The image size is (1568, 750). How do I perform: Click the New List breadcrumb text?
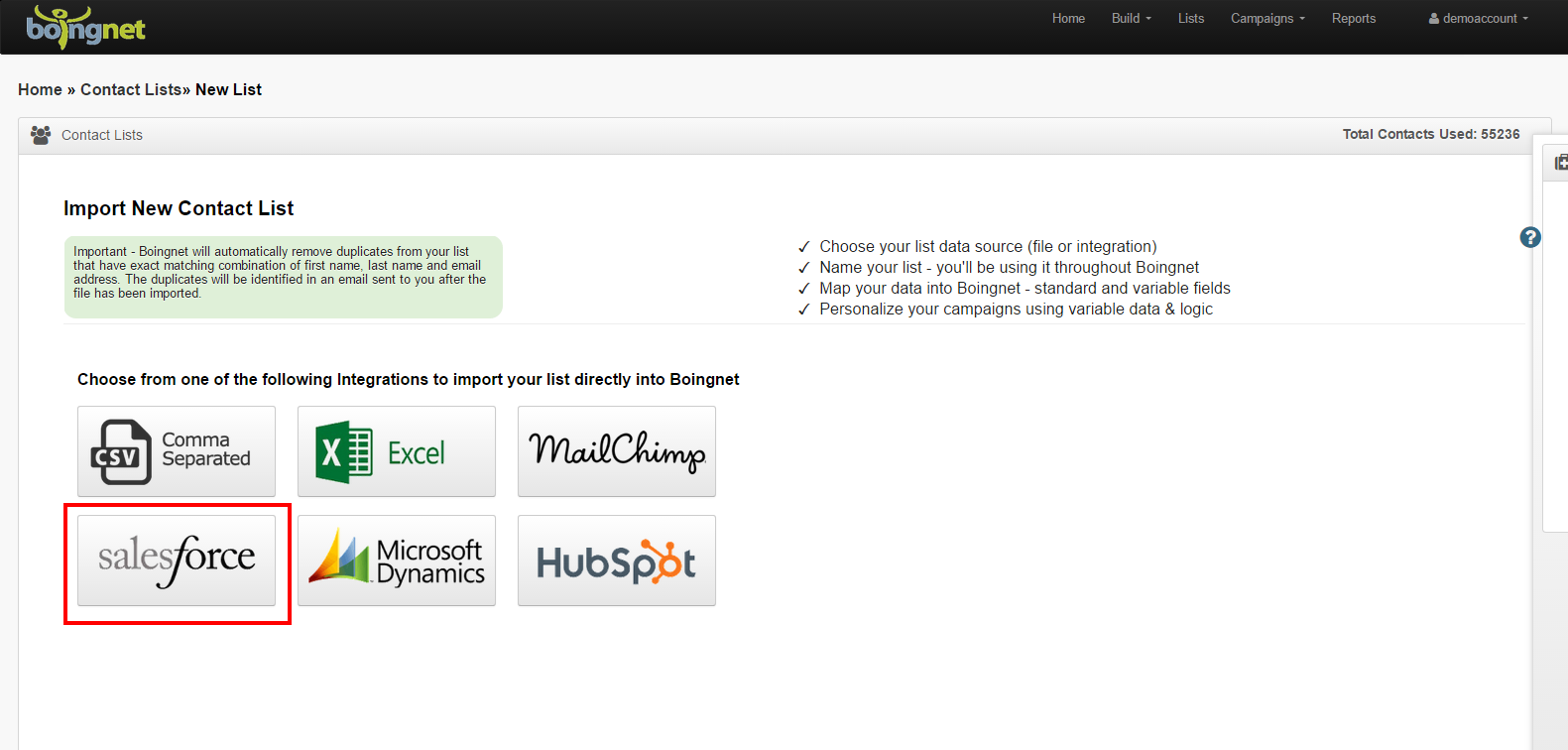(x=228, y=89)
